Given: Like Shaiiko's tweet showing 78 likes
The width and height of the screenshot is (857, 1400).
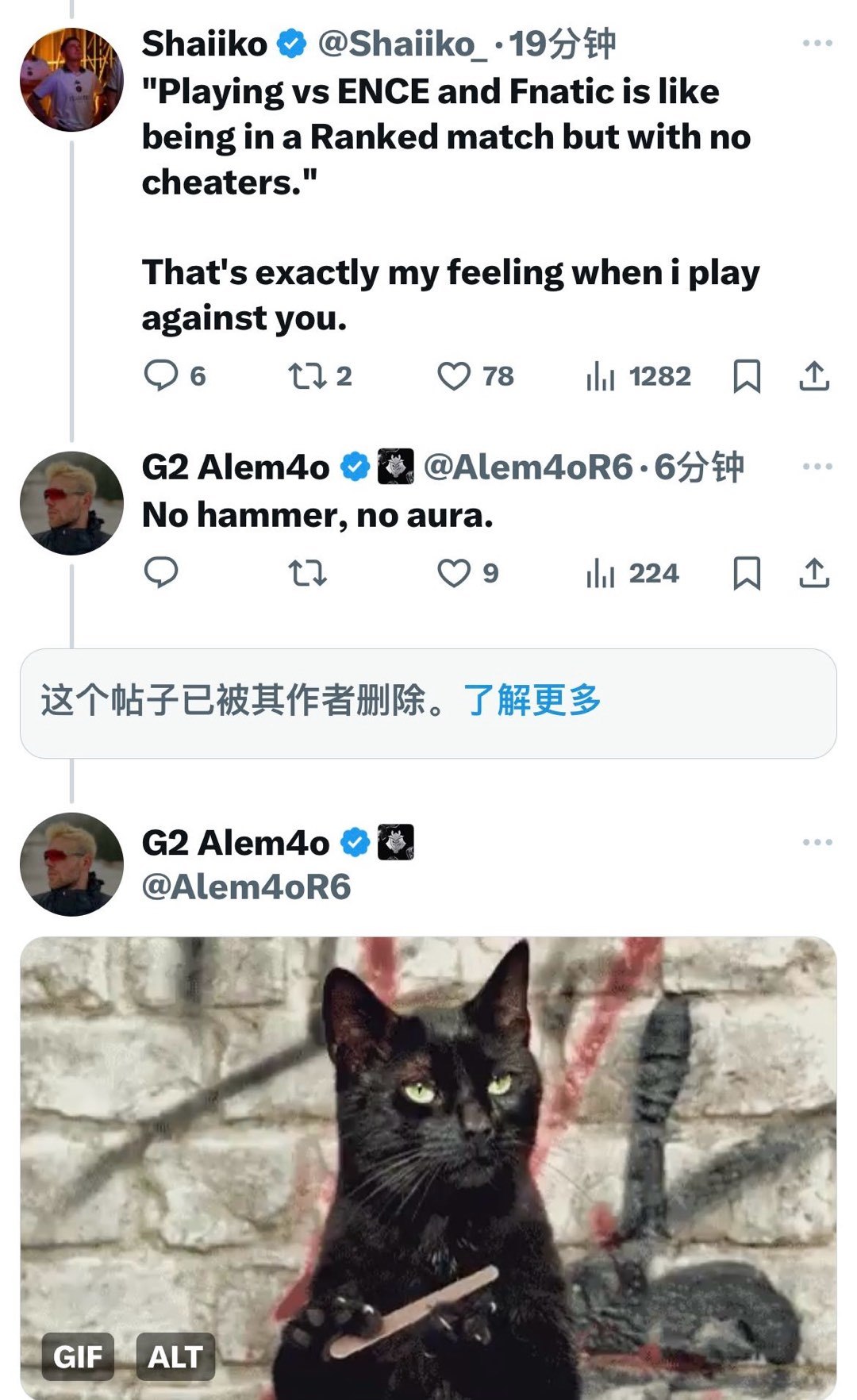Looking at the screenshot, I should click(454, 376).
